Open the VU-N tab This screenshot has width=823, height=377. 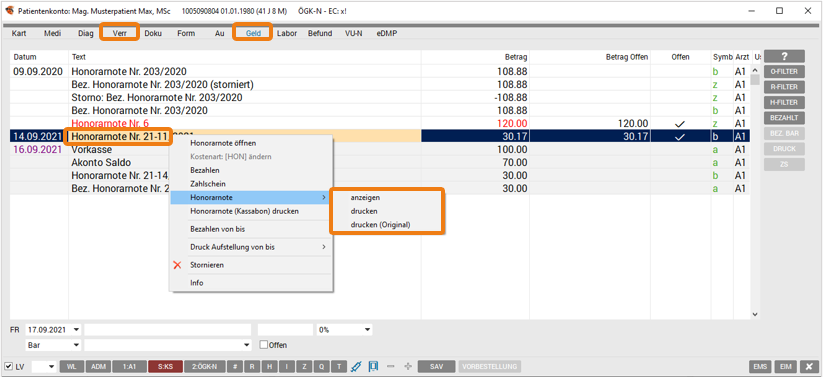[x=353, y=33]
